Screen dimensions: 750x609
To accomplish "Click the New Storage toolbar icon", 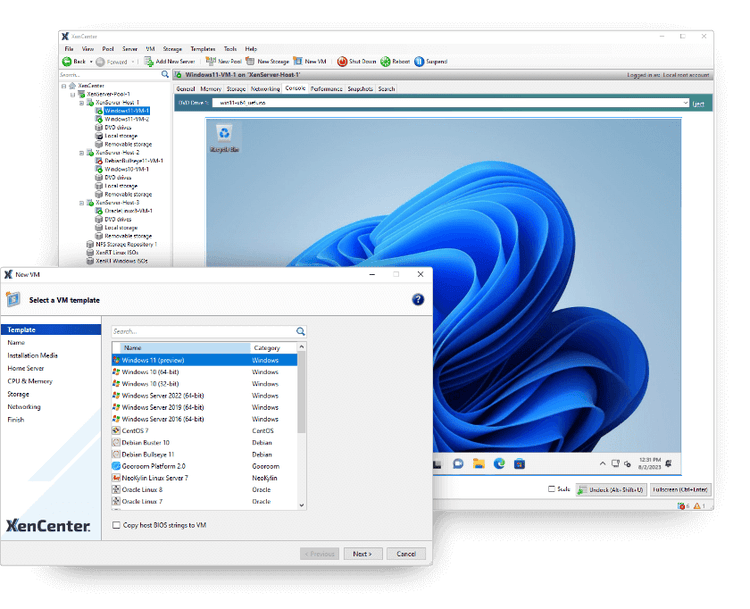I will (250, 61).
